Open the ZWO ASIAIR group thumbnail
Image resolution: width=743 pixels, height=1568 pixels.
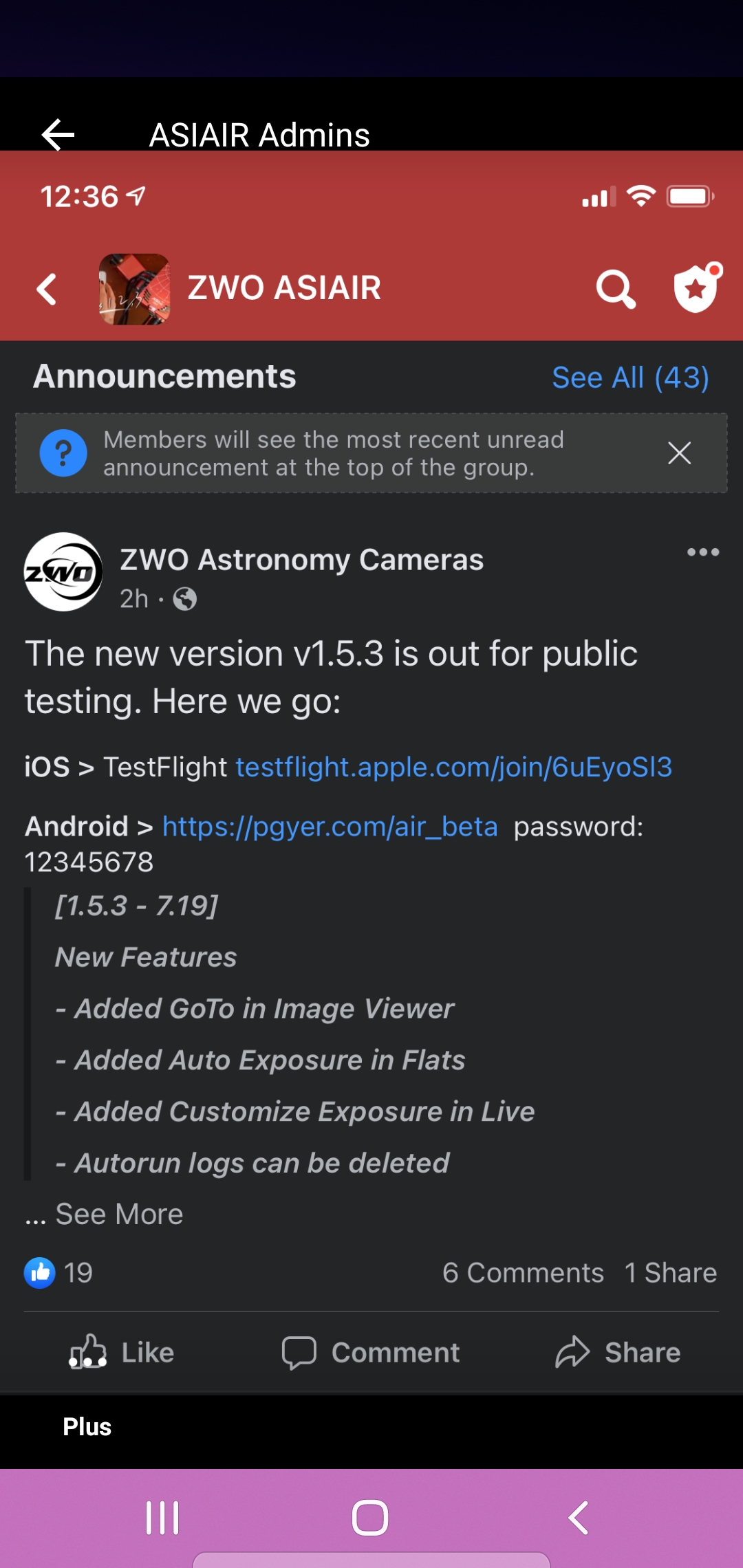(x=134, y=289)
